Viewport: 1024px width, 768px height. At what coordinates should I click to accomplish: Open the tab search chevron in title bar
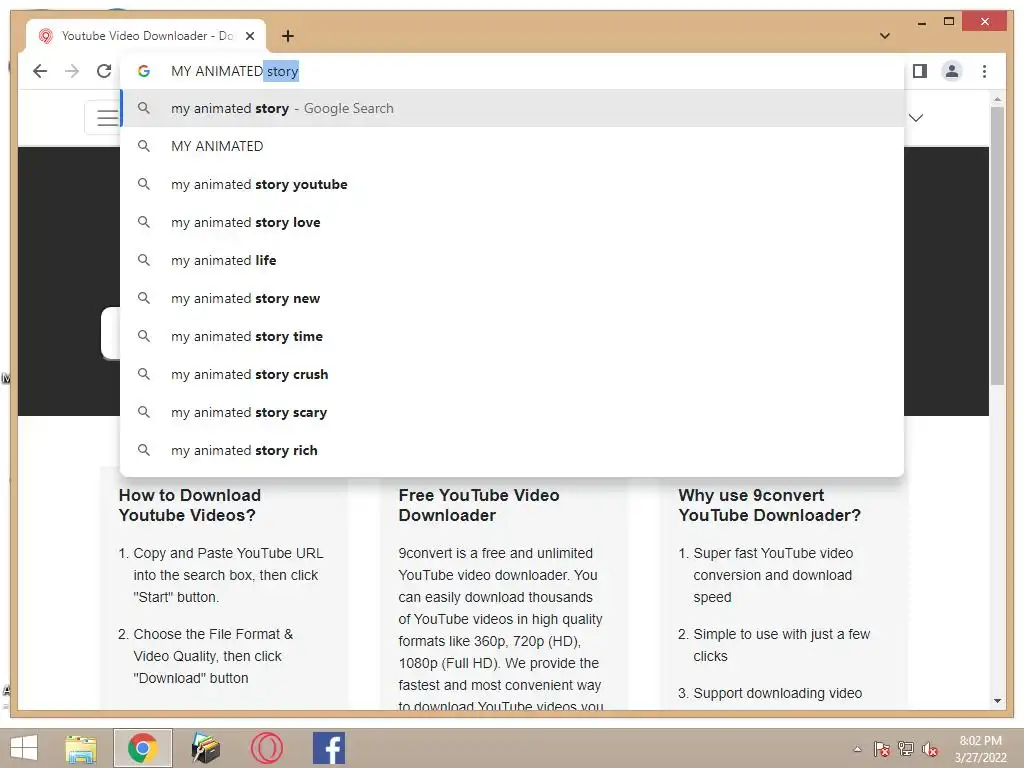pos(885,36)
